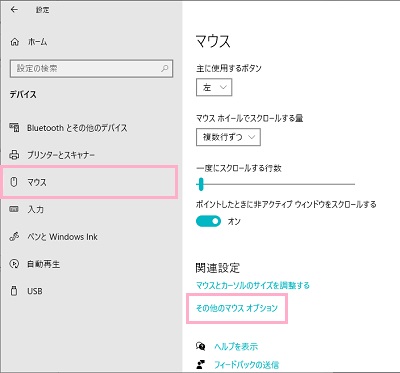Click the オン toggle state label

234,221
